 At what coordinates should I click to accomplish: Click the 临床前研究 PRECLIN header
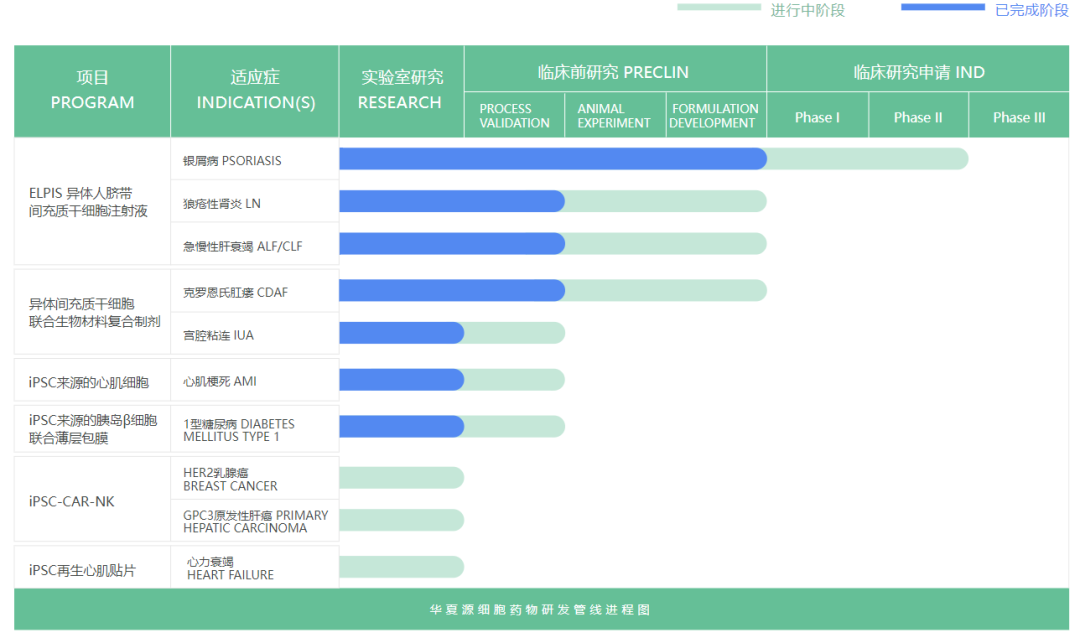tap(614, 72)
